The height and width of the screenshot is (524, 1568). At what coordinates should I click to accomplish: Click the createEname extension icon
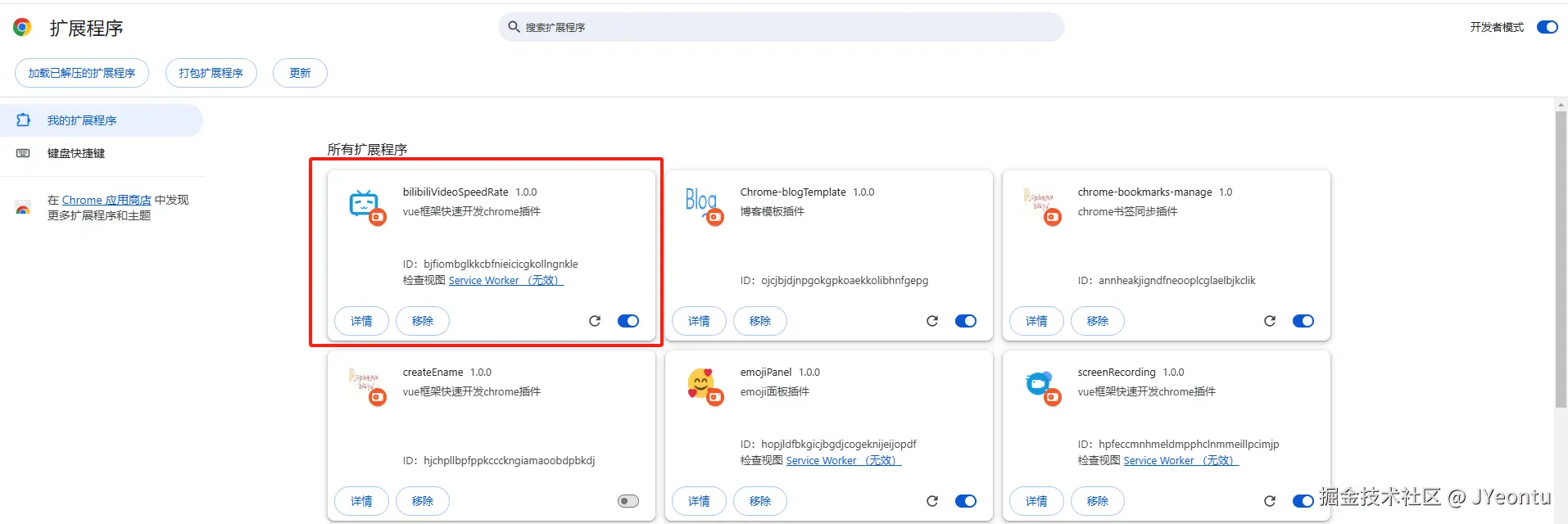coord(365,386)
